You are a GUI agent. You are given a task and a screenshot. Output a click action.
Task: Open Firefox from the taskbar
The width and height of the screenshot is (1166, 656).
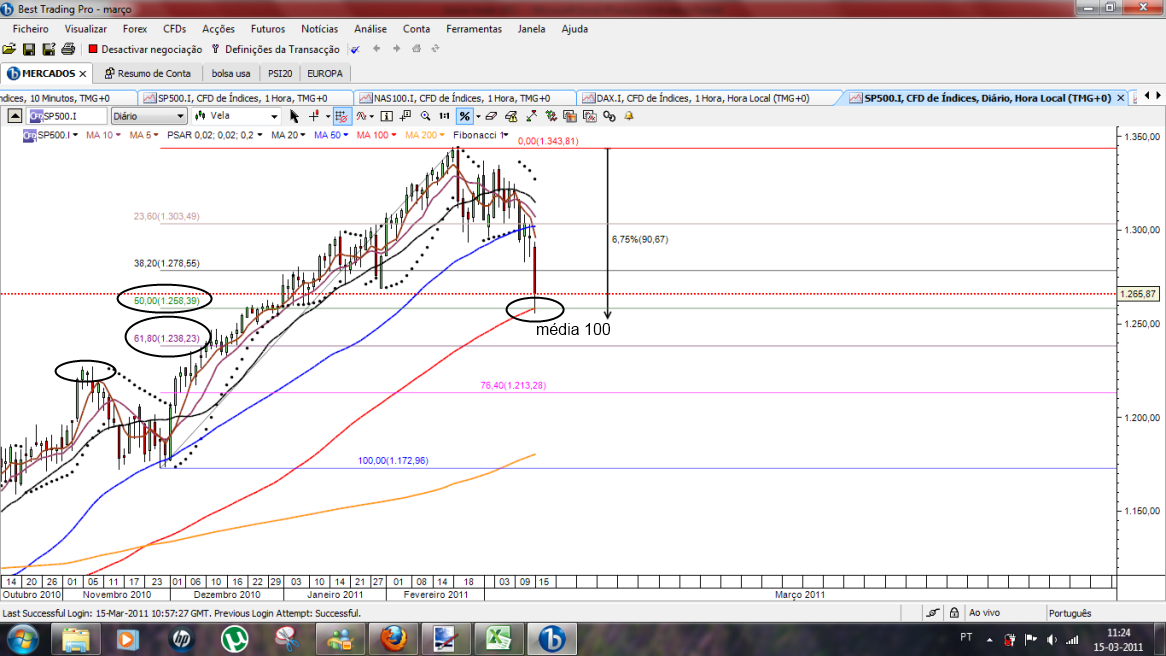(393, 639)
